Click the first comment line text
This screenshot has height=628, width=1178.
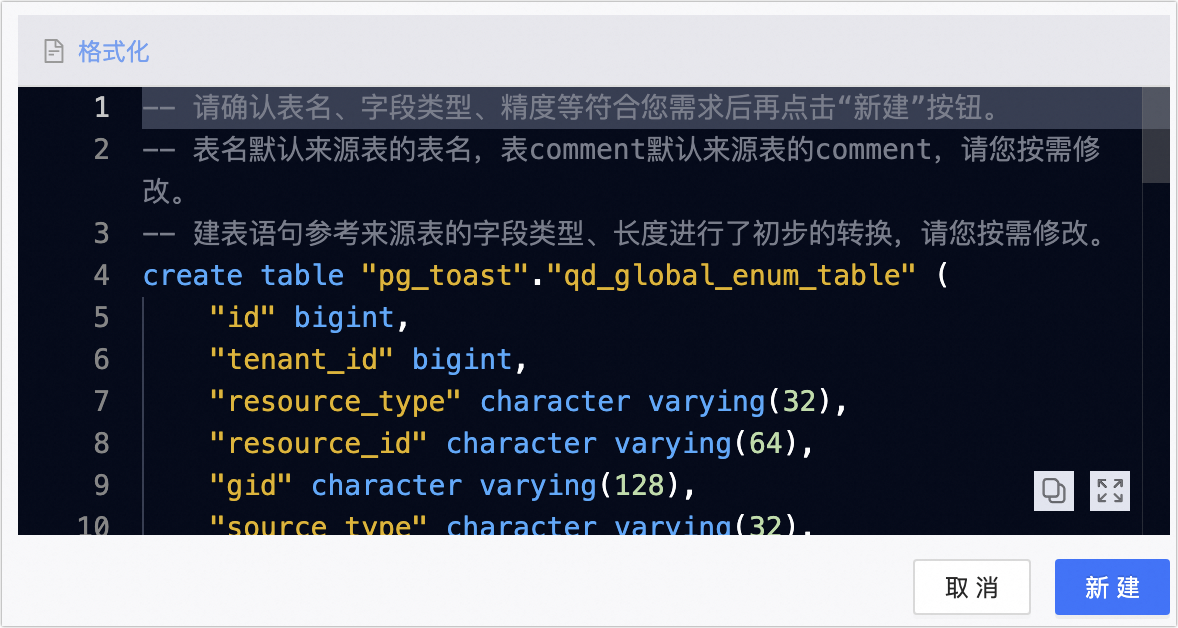571,108
